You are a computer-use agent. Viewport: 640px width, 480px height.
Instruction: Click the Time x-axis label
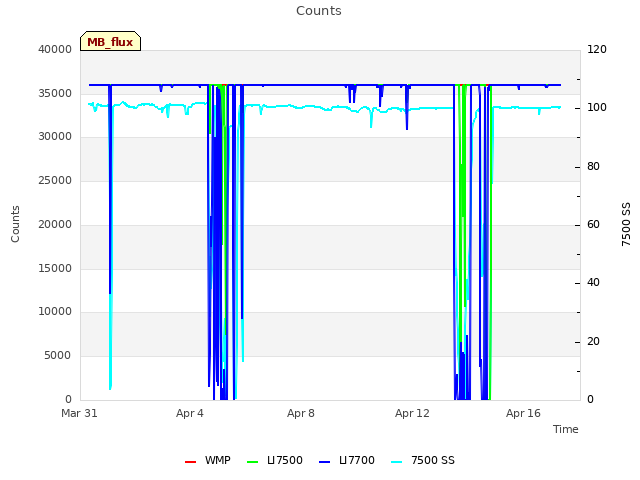[566, 429]
